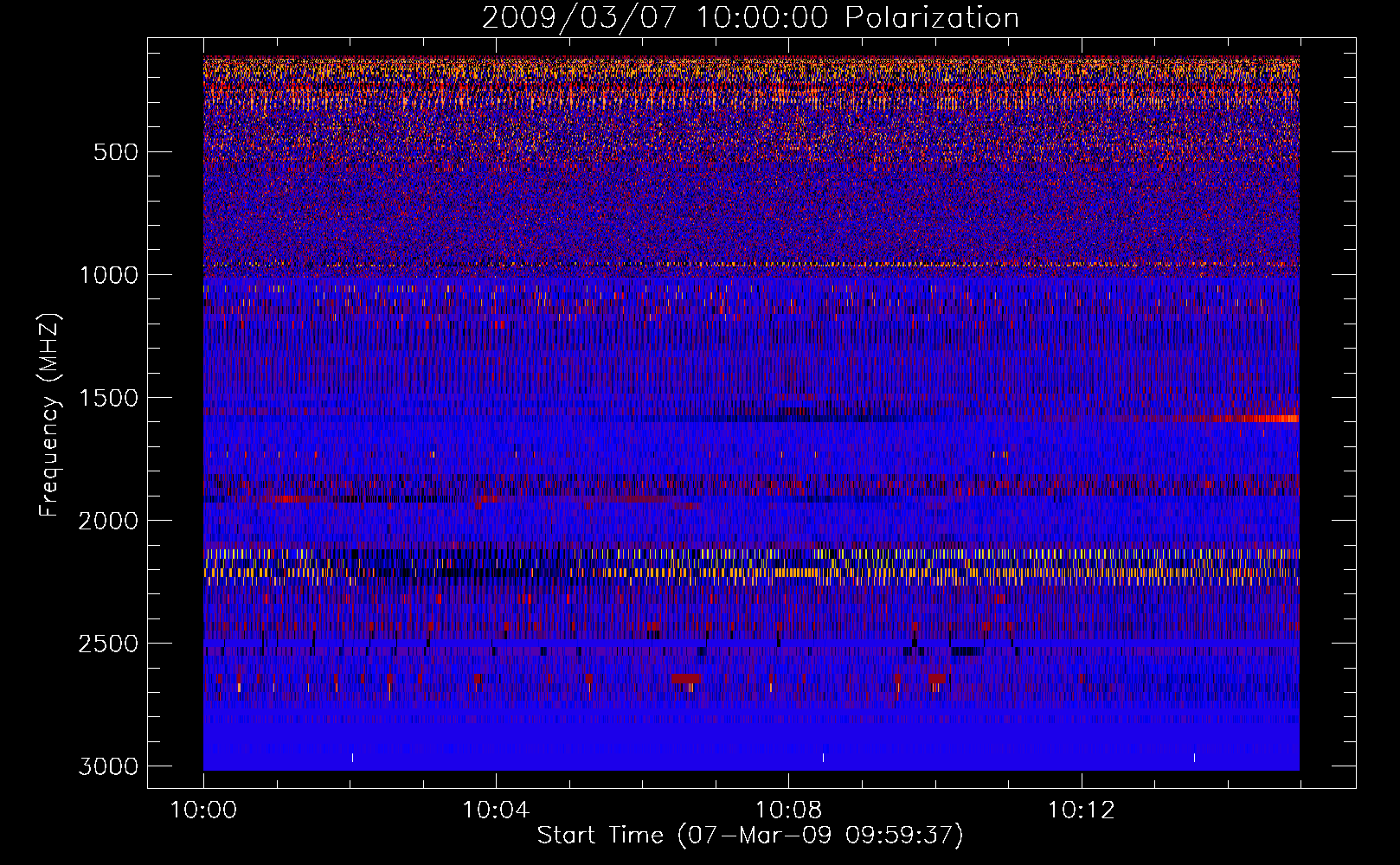Screen dimensions: 1400x865
Task: Click the 10:00 time axis label
Action: tap(203, 811)
